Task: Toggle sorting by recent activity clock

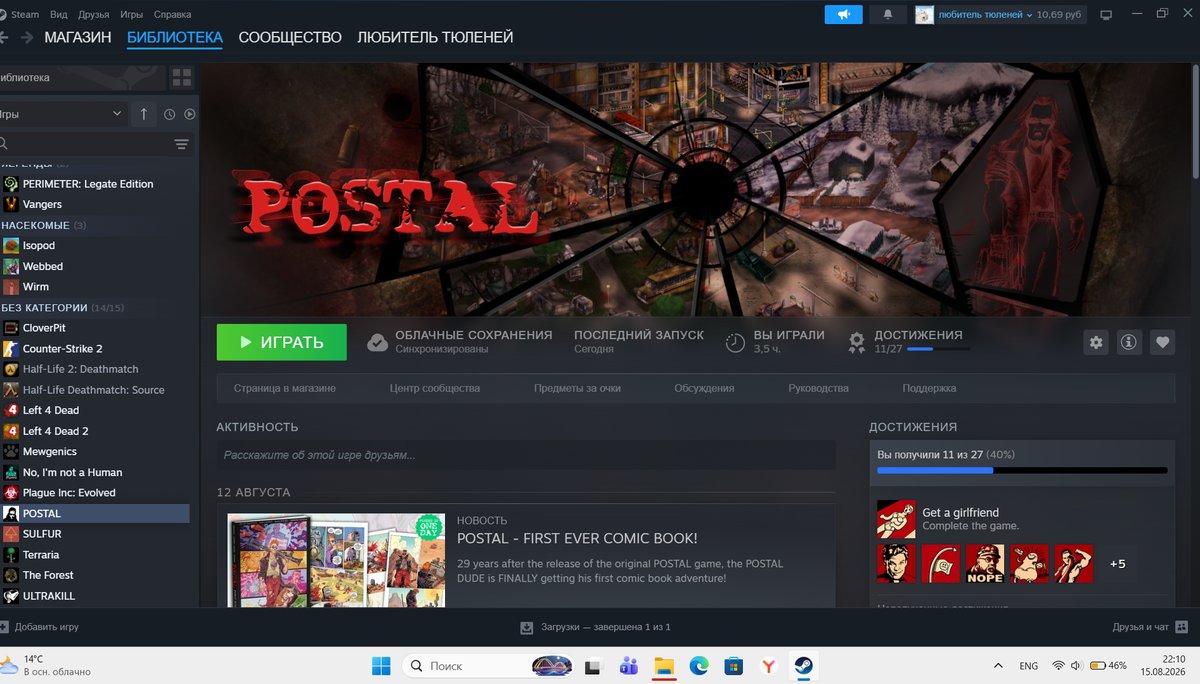Action: [169, 114]
